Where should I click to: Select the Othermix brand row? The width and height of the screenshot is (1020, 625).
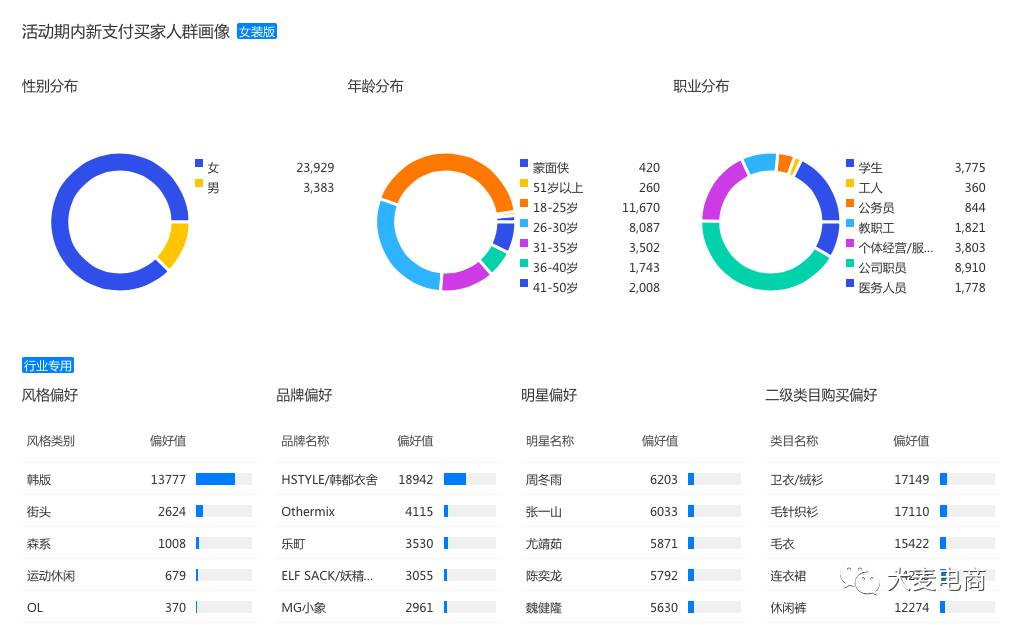389,511
